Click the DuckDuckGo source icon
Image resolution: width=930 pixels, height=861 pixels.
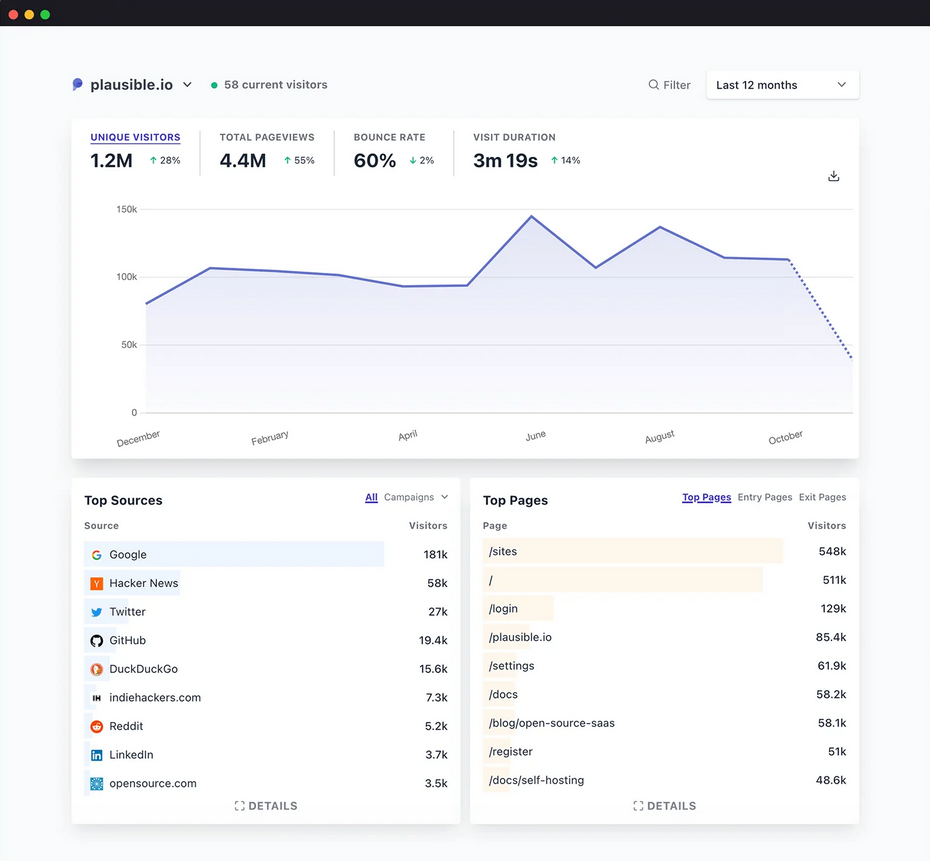97,669
